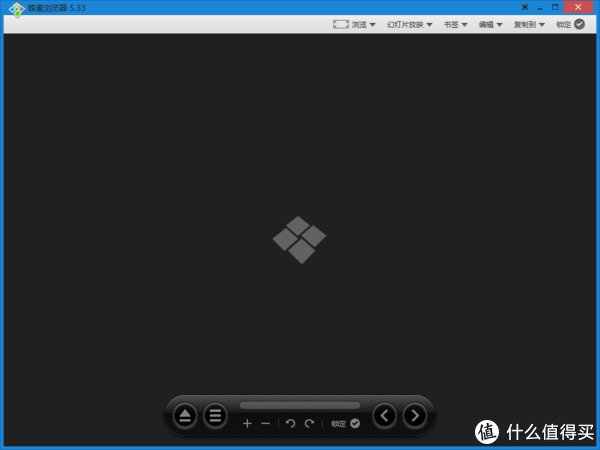
Task: Click the center four-diamond logo placeholder
Action: click(300, 240)
